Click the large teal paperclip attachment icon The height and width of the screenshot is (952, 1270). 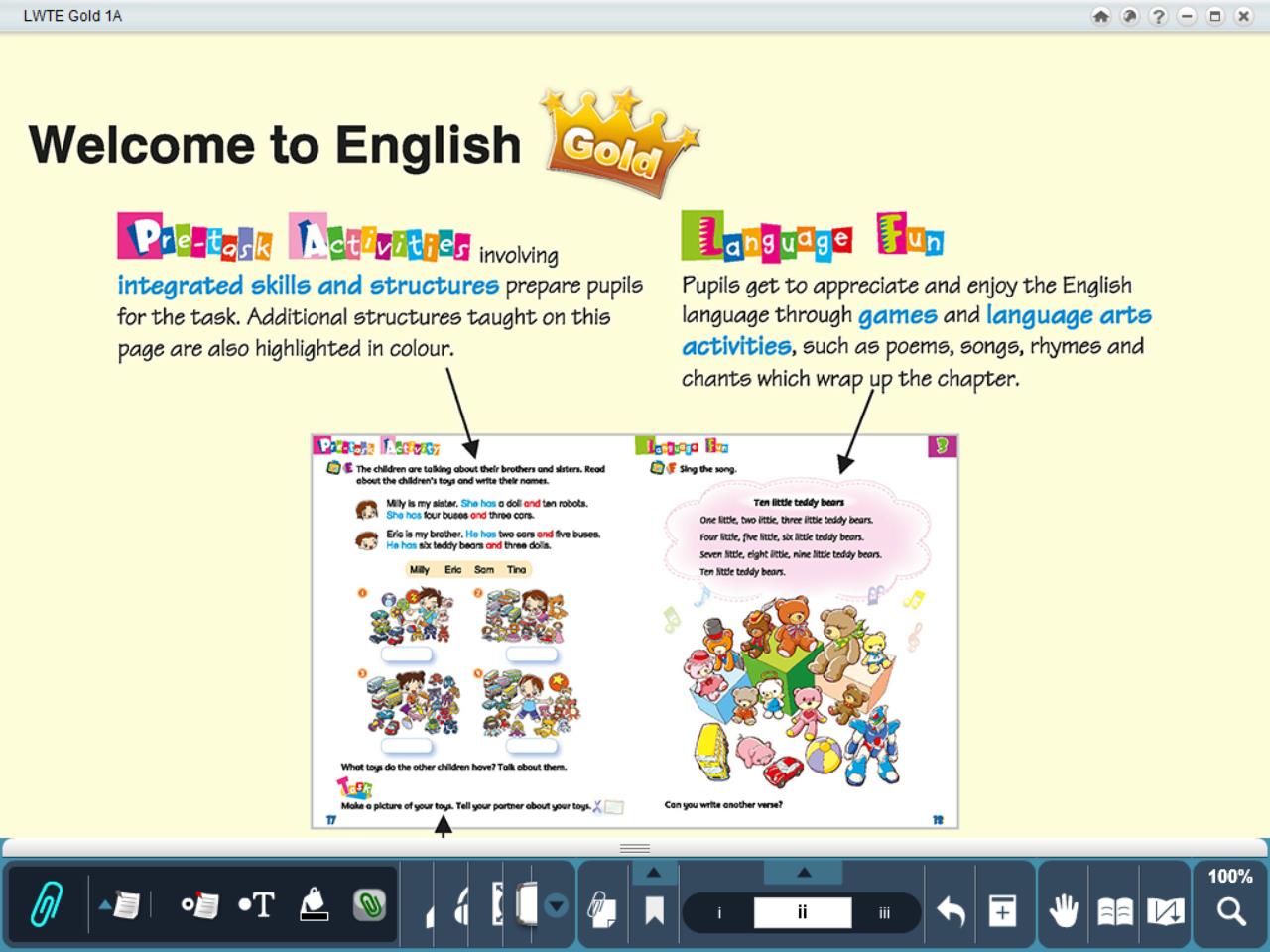point(46,904)
